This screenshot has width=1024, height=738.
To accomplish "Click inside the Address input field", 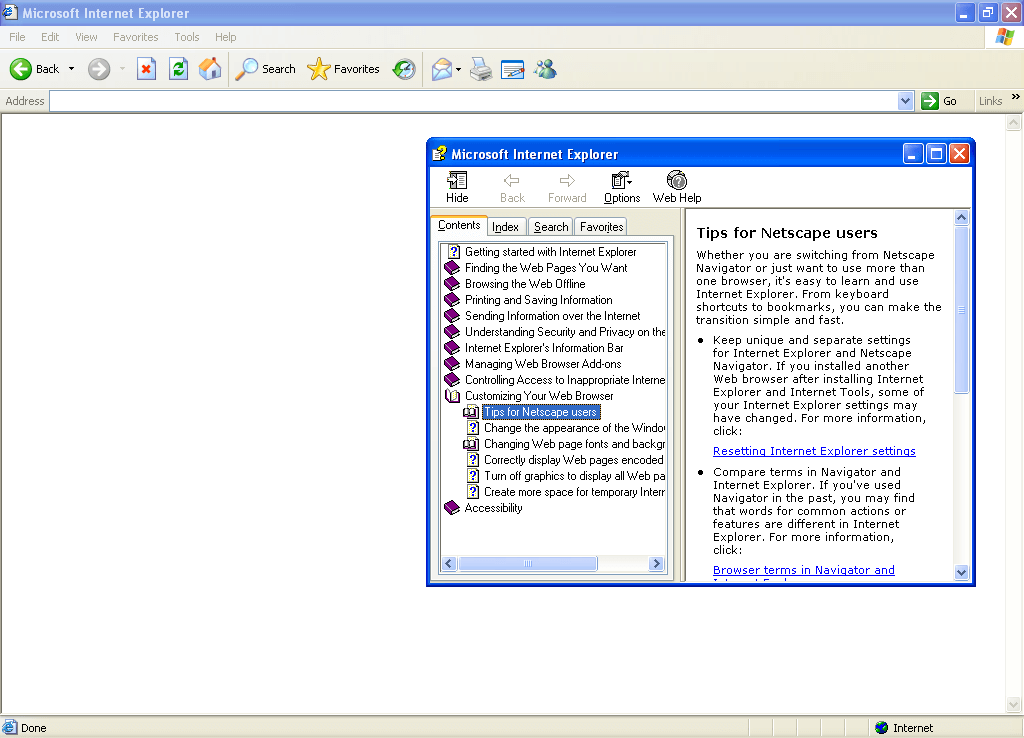I will [475, 101].
